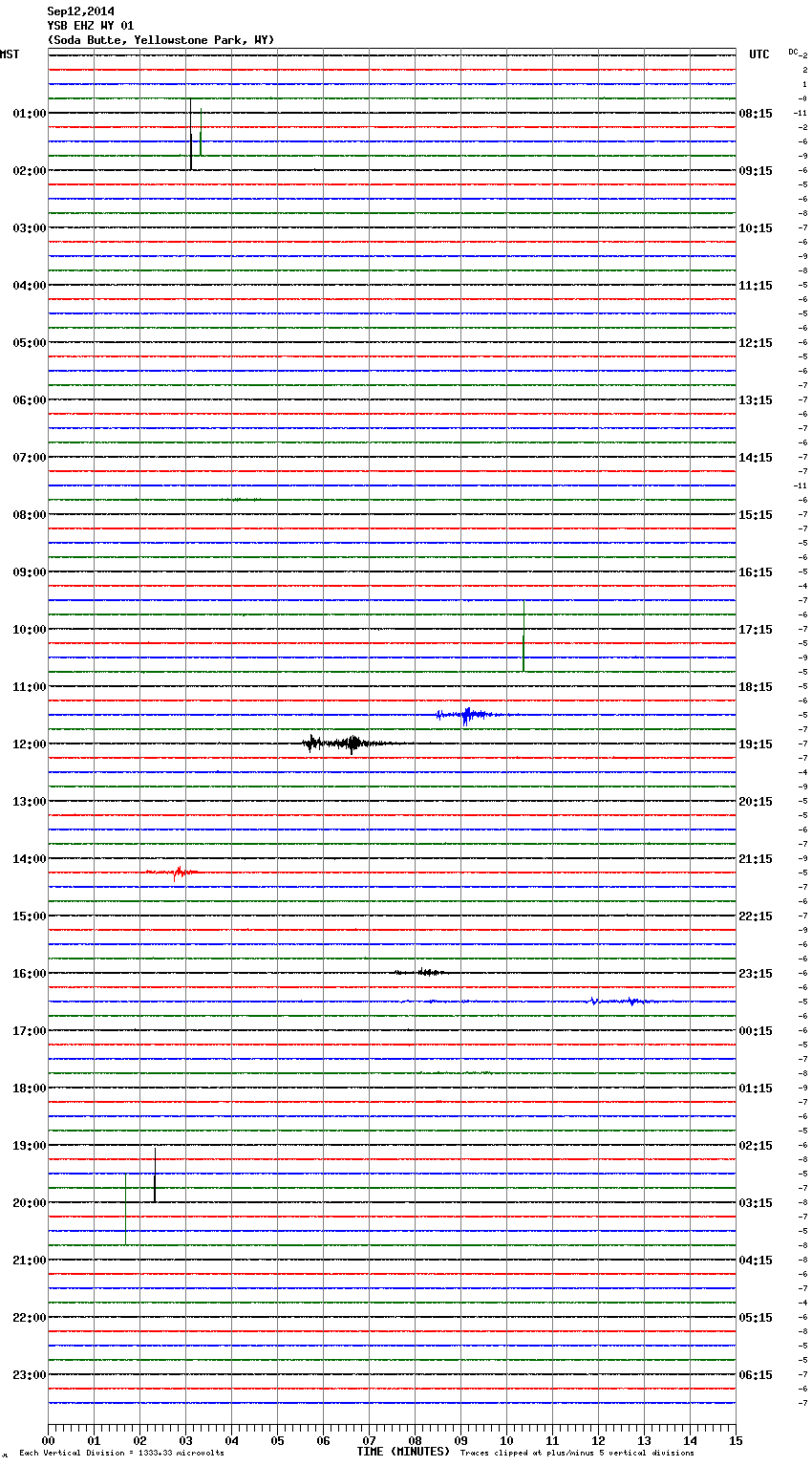Click the 03:15 UTC time label
This screenshot has height=1466, width=812.
pyautogui.click(x=756, y=1203)
